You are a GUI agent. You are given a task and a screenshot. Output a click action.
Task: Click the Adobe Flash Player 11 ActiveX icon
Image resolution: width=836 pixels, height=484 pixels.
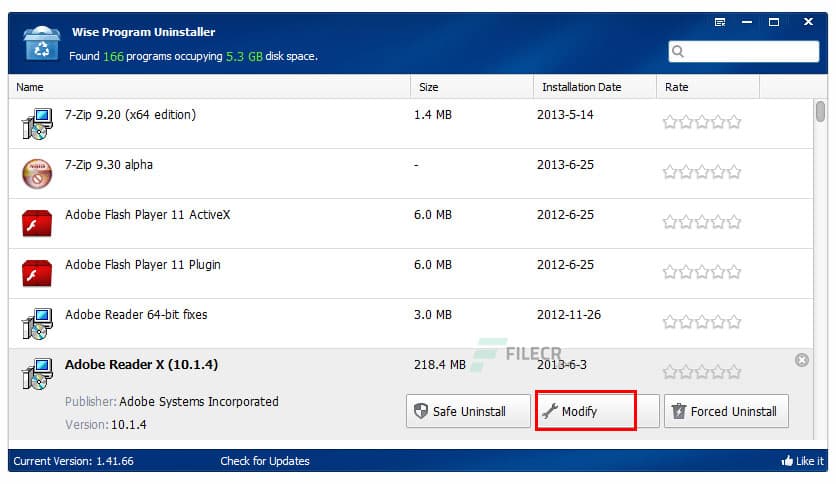[37, 223]
